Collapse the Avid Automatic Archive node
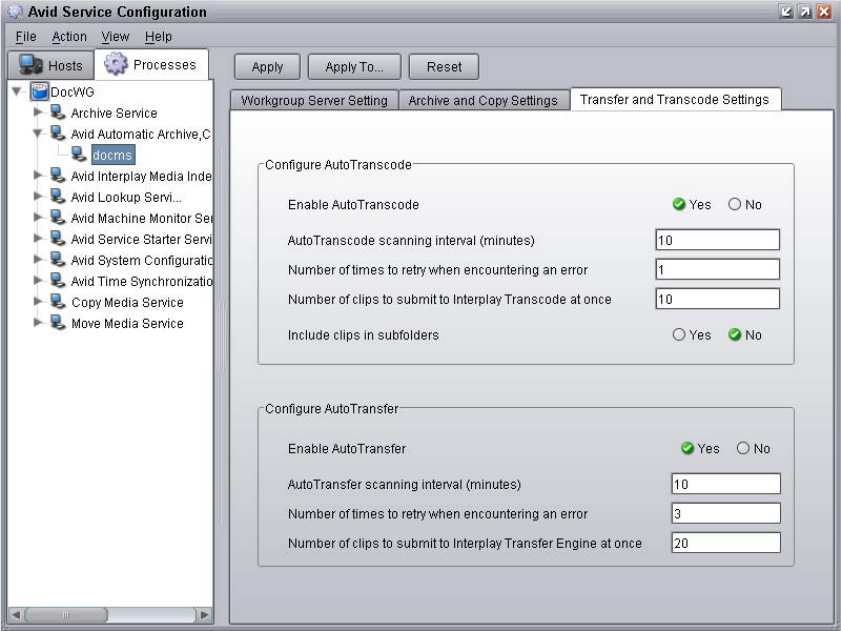The height and width of the screenshot is (631, 841). click(x=38, y=133)
